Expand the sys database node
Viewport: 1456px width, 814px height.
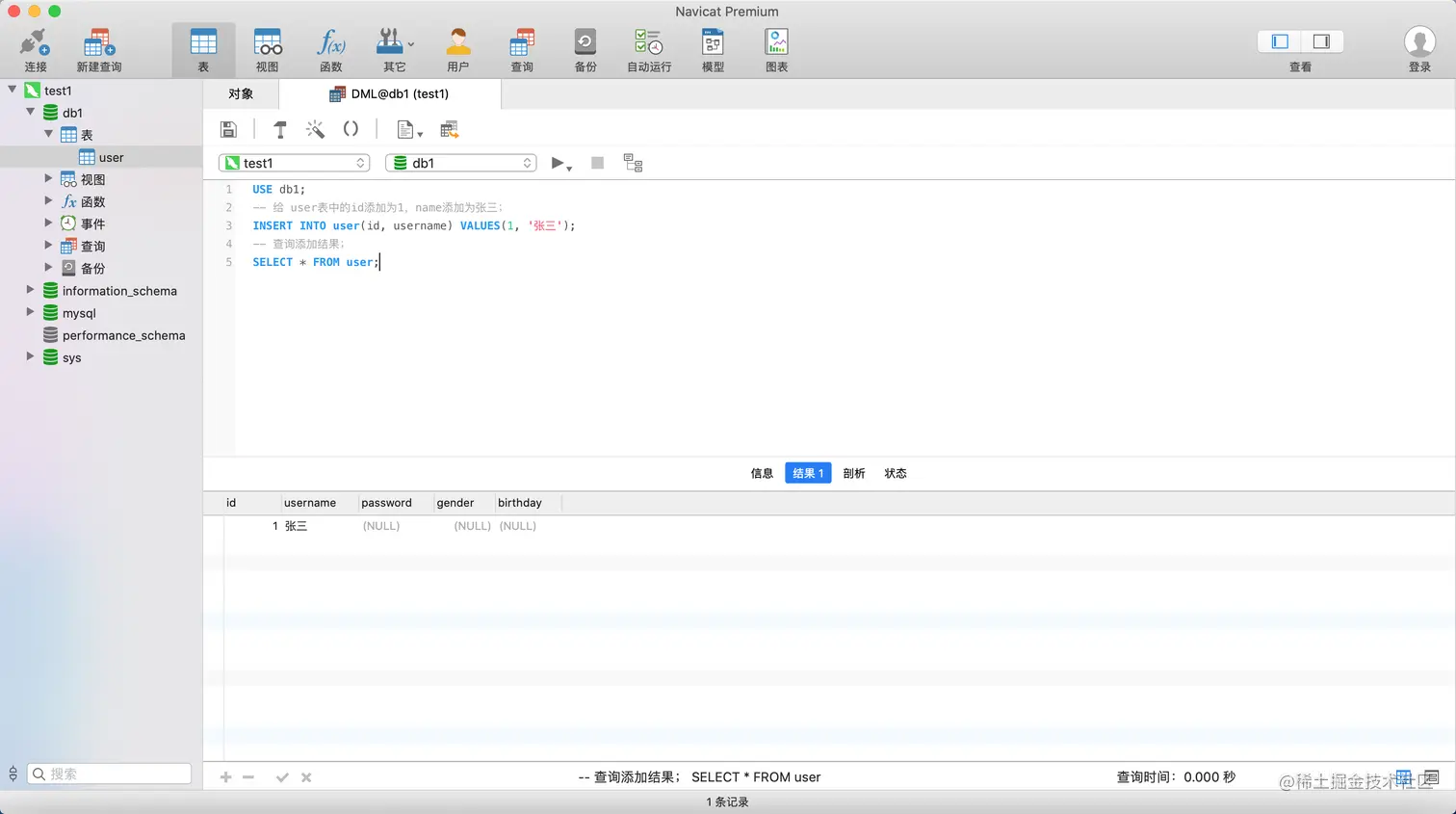tap(30, 356)
